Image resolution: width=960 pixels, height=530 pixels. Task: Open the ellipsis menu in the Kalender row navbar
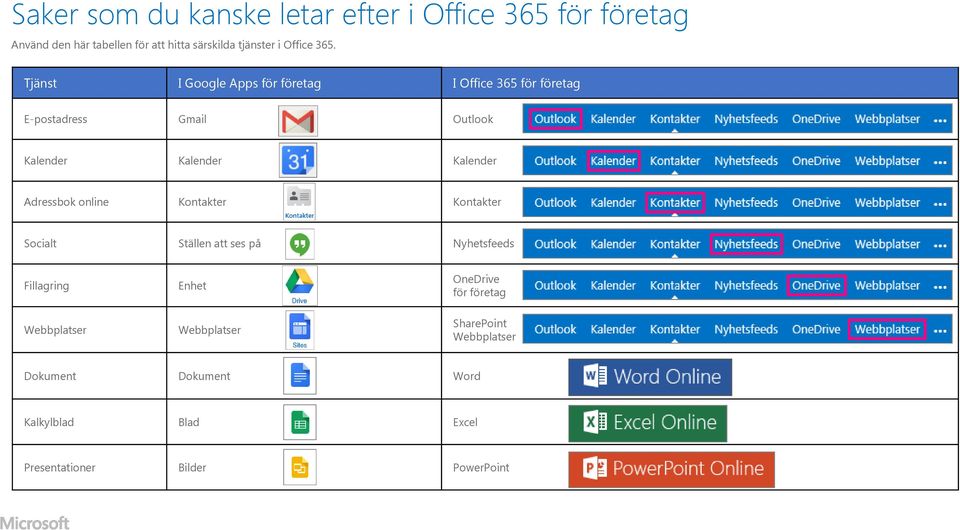point(940,162)
